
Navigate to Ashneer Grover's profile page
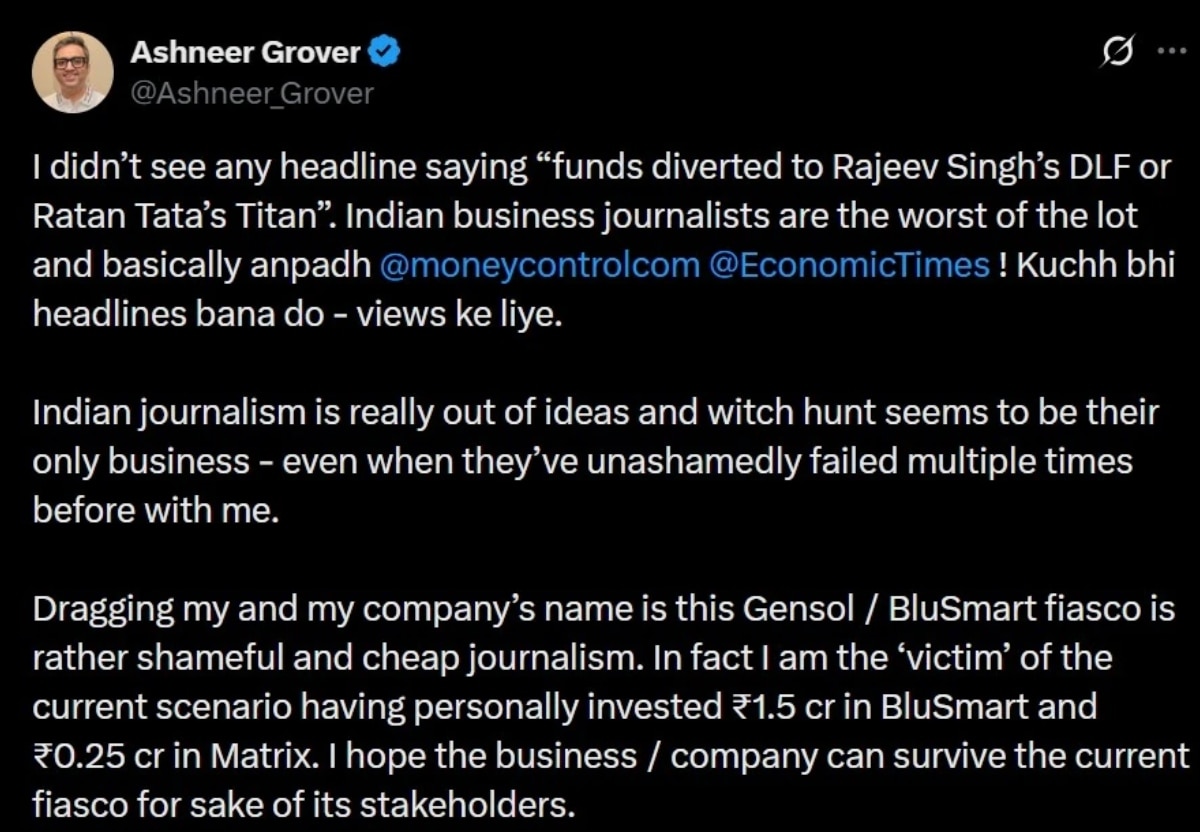243,53
